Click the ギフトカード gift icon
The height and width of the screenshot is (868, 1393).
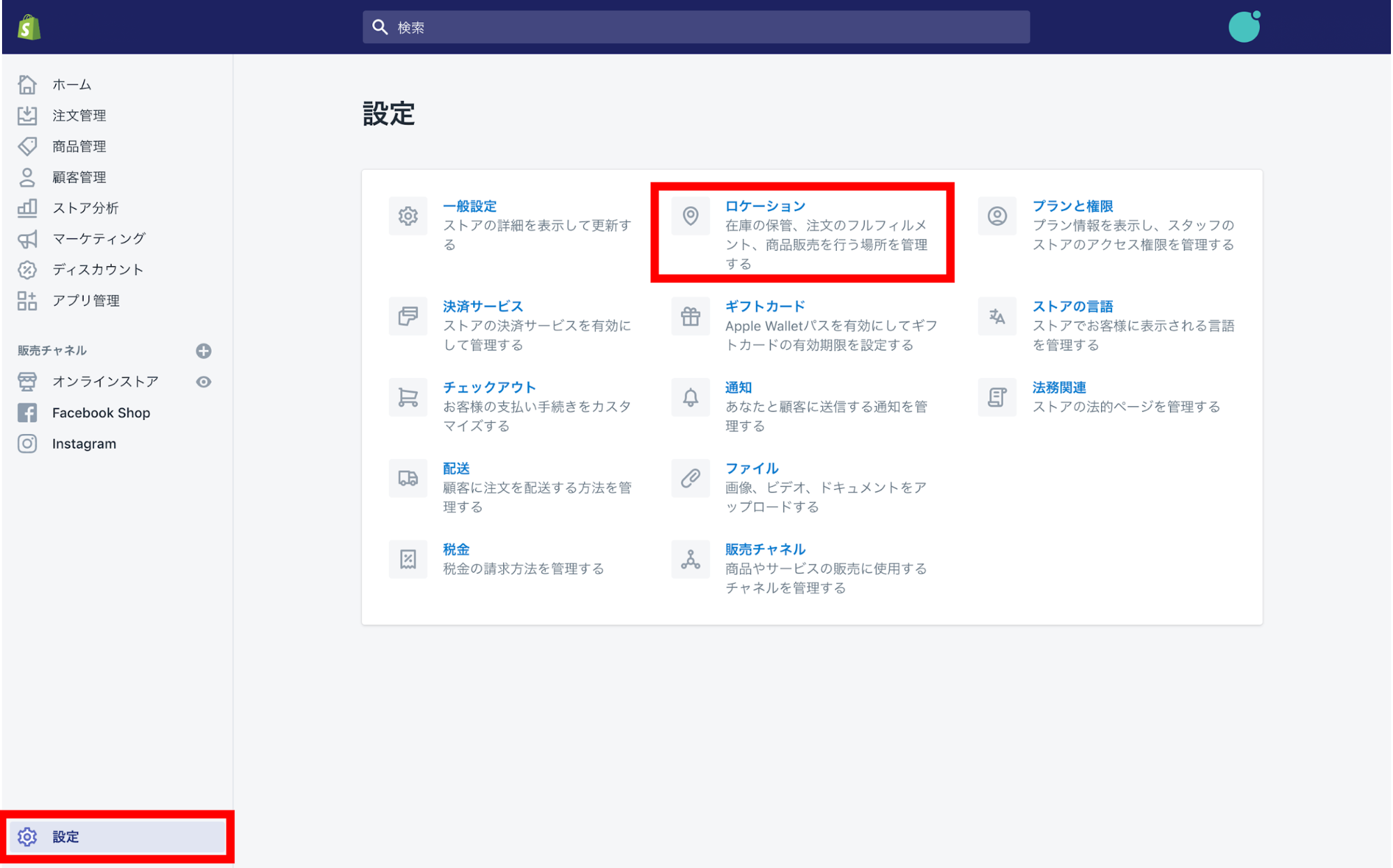coord(691,316)
